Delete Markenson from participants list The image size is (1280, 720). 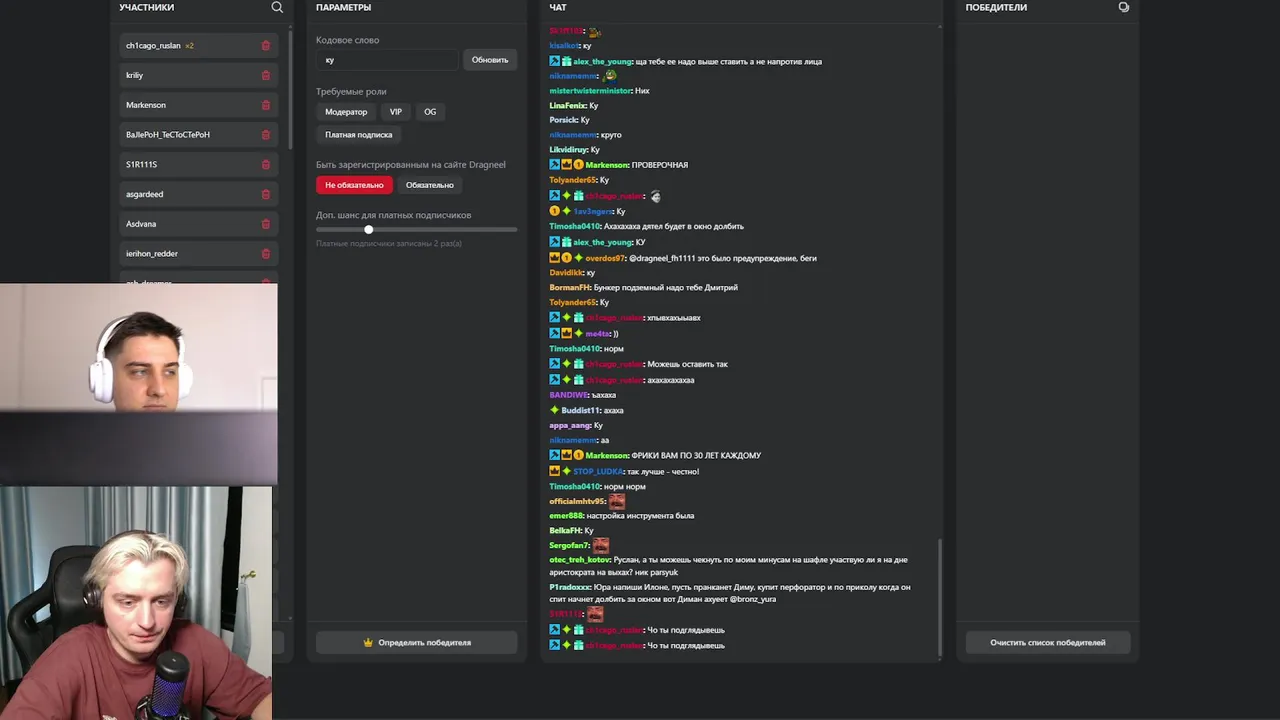click(x=265, y=105)
